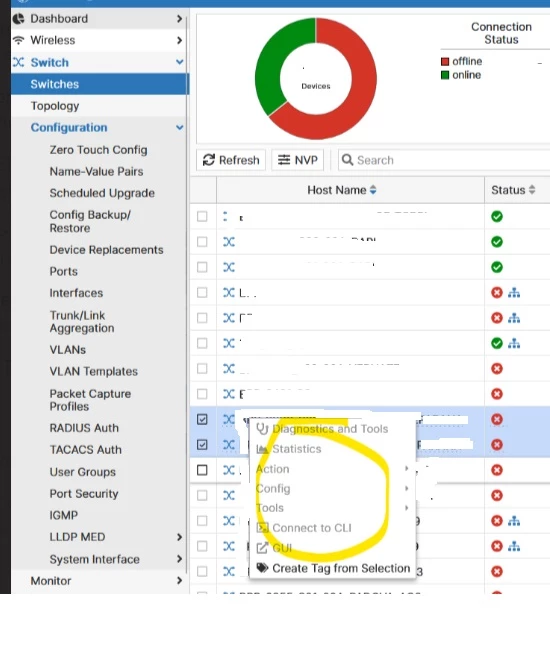Open the Switches page in the sidebar
The image size is (550, 669).
tap(99, 84)
